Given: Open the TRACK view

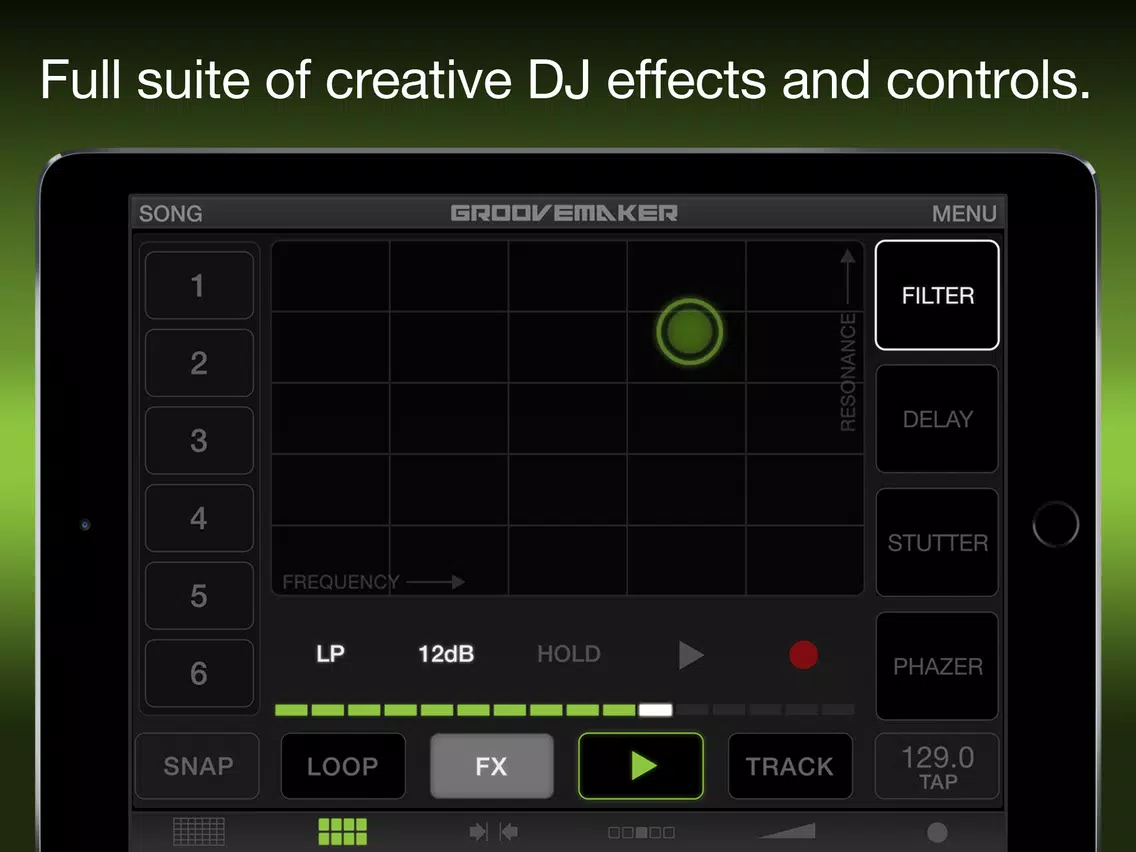Looking at the screenshot, I should click(790, 767).
